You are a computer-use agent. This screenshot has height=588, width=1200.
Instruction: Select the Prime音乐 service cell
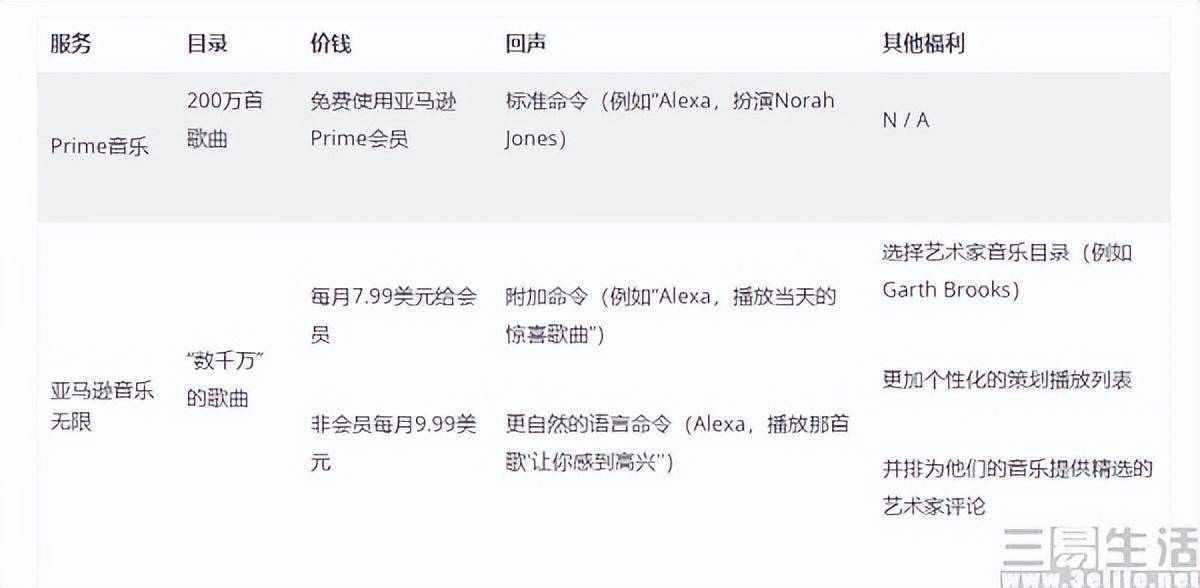point(99,146)
